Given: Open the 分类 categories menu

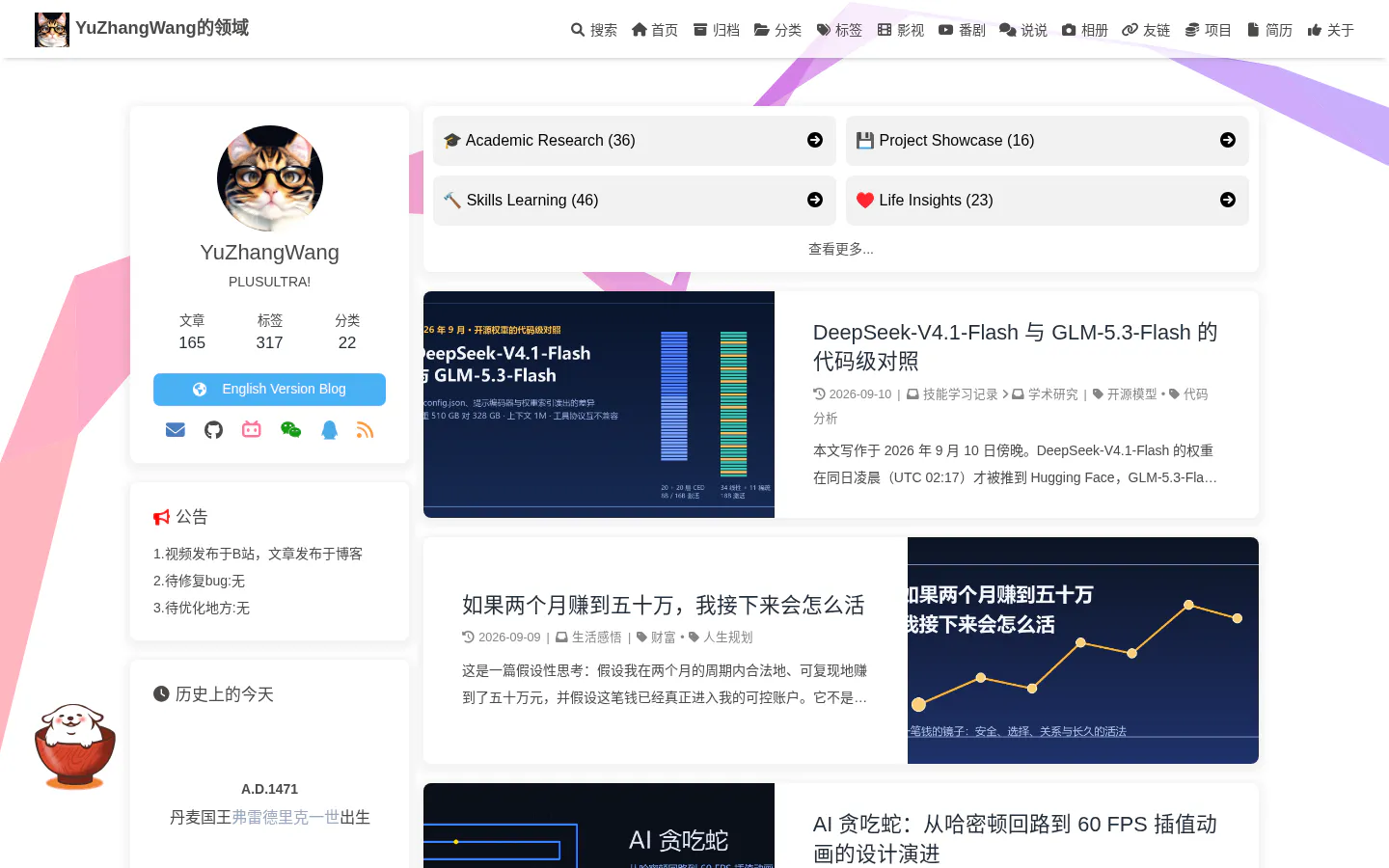Looking at the screenshot, I should click(777, 30).
